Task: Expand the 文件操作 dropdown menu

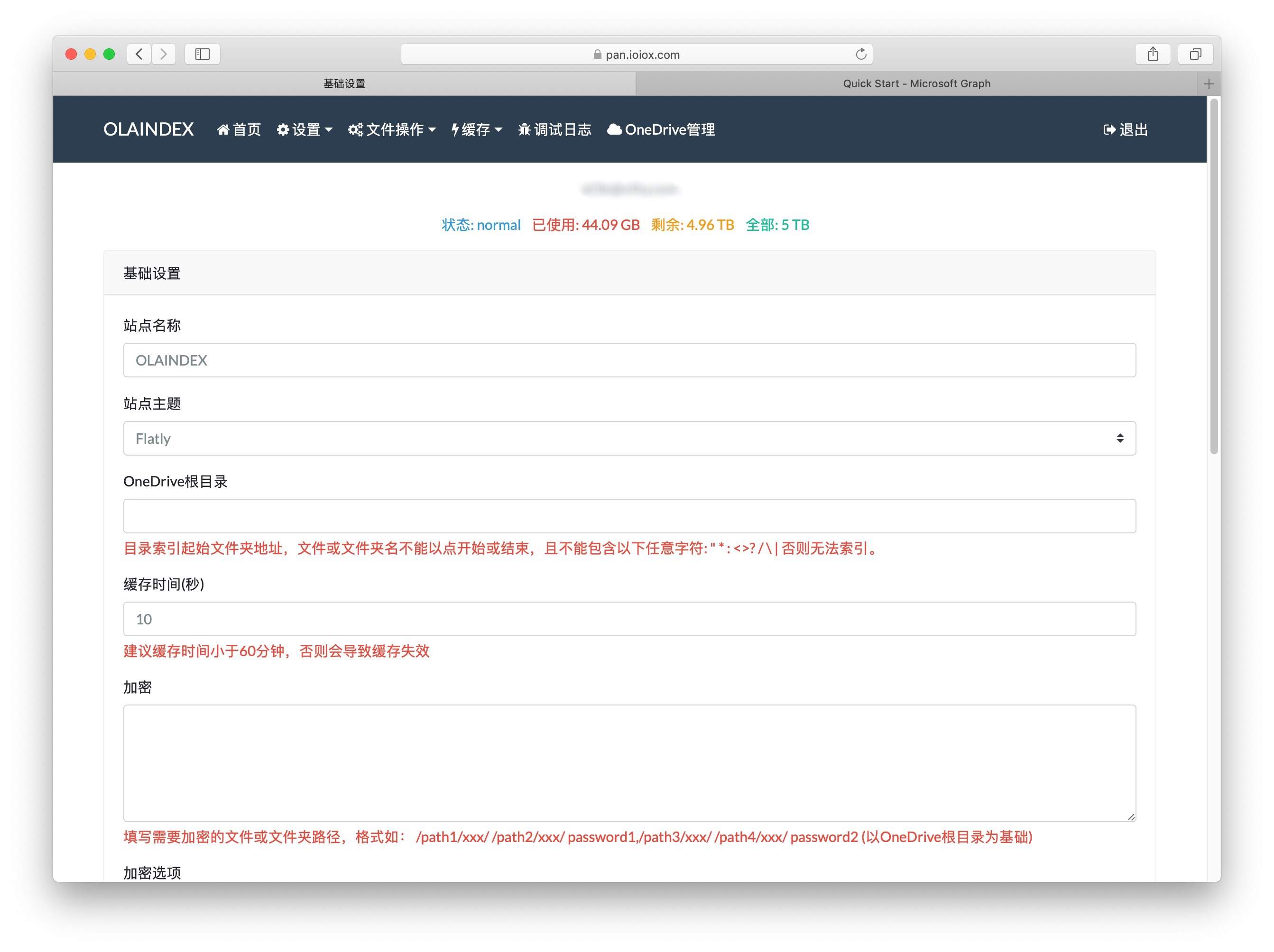Action: [392, 130]
